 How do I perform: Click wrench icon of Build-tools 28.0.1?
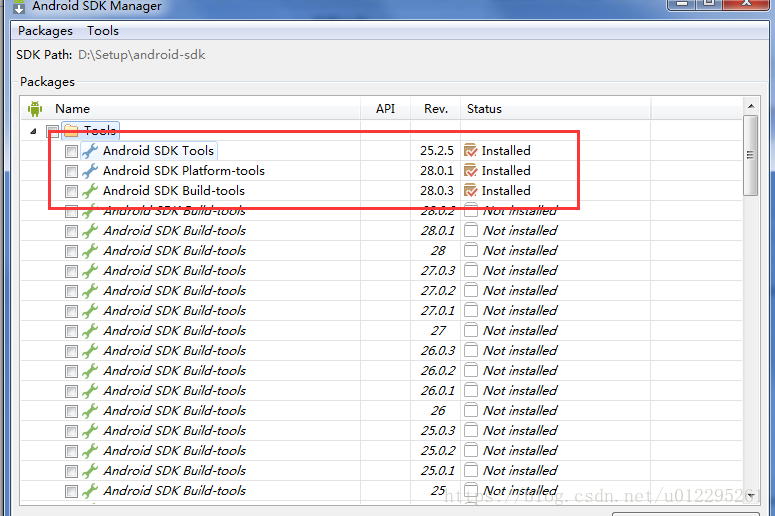(90, 231)
